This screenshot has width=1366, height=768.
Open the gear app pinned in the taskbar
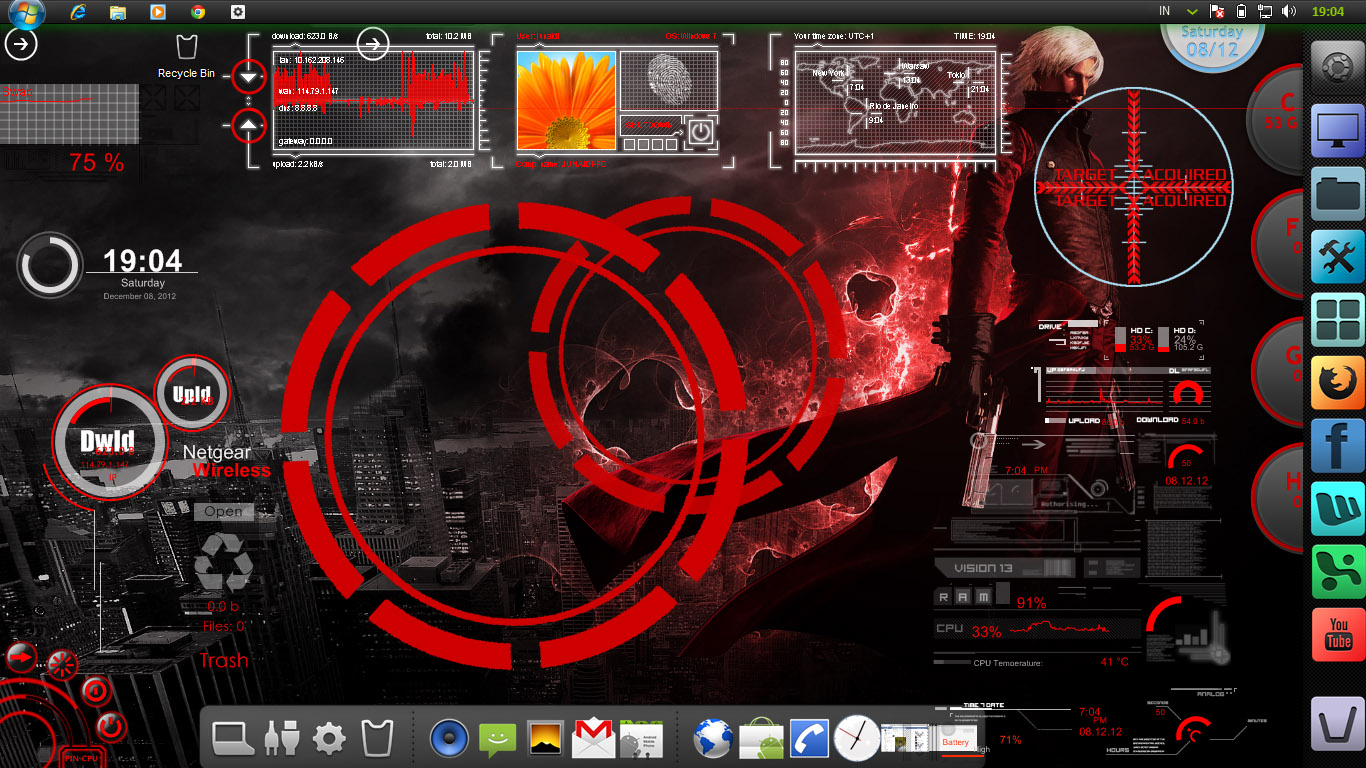(x=237, y=12)
